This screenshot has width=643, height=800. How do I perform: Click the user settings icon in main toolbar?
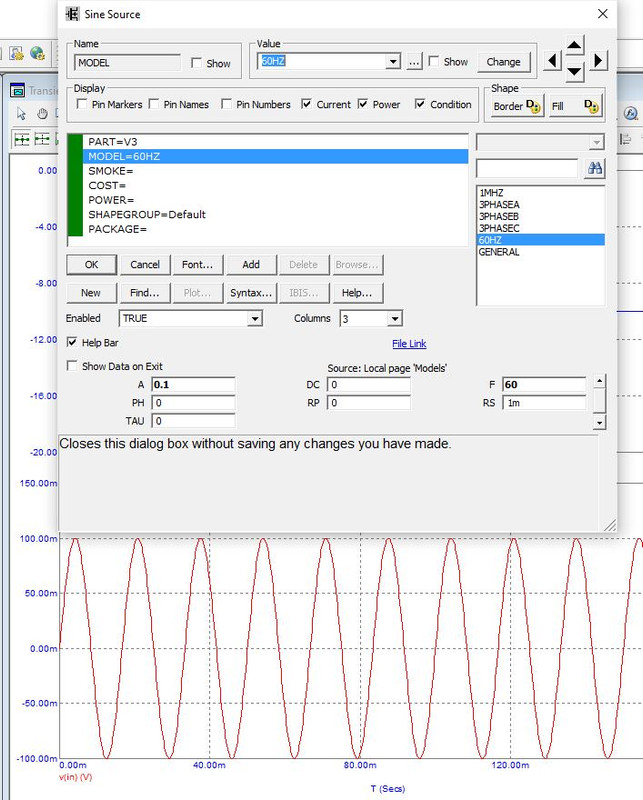pos(16,53)
